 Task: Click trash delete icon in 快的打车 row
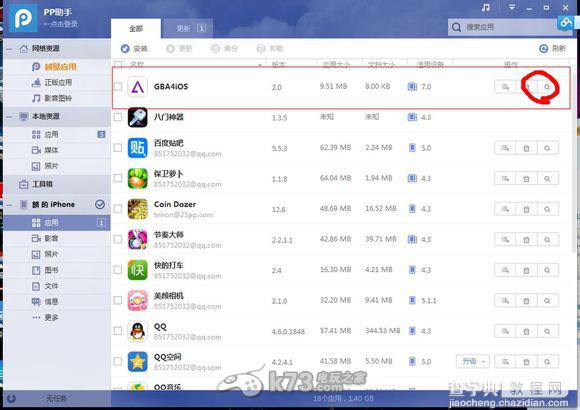pyautogui.click(x=526, y=270)
